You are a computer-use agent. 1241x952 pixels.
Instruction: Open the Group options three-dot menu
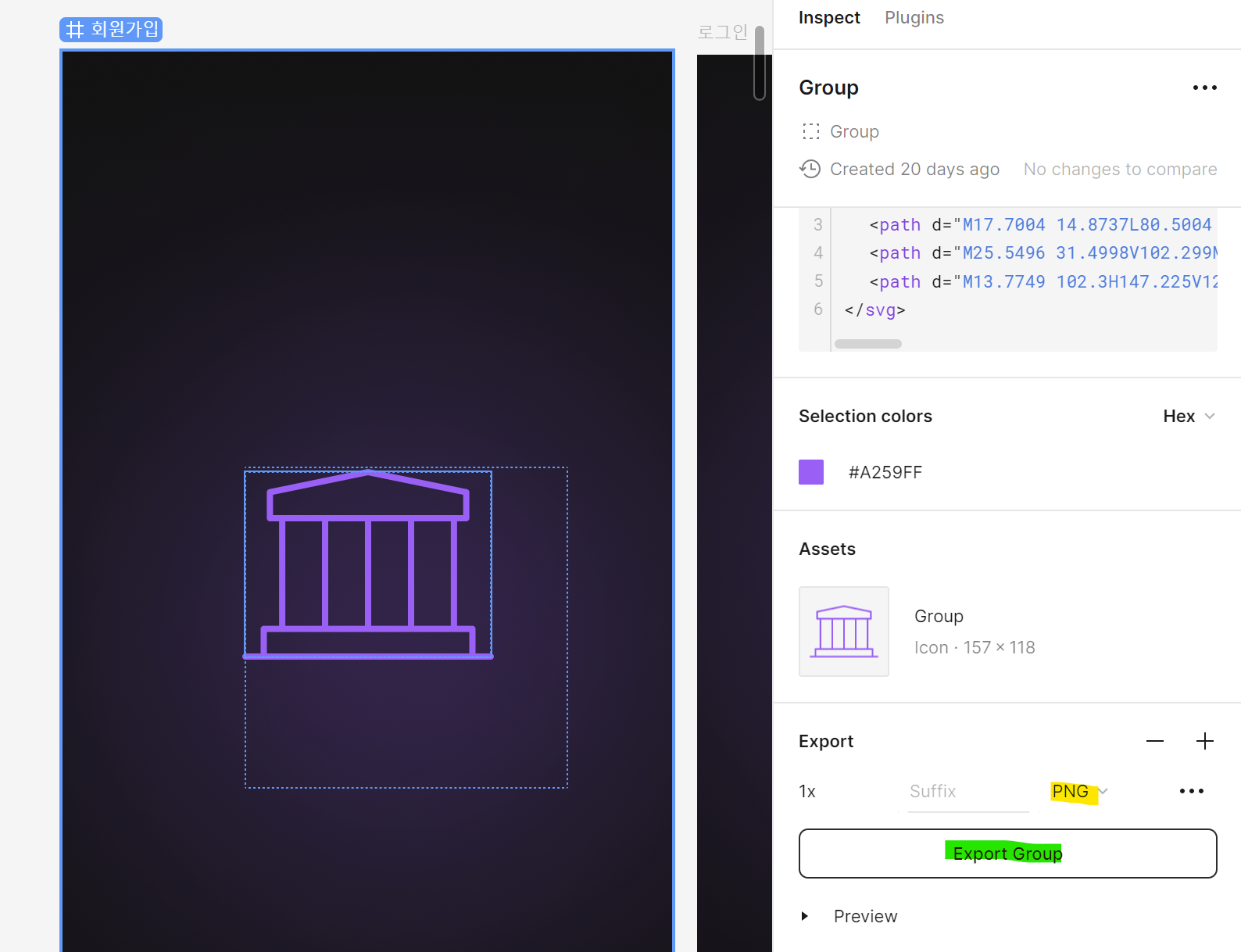pos(1204,88)
